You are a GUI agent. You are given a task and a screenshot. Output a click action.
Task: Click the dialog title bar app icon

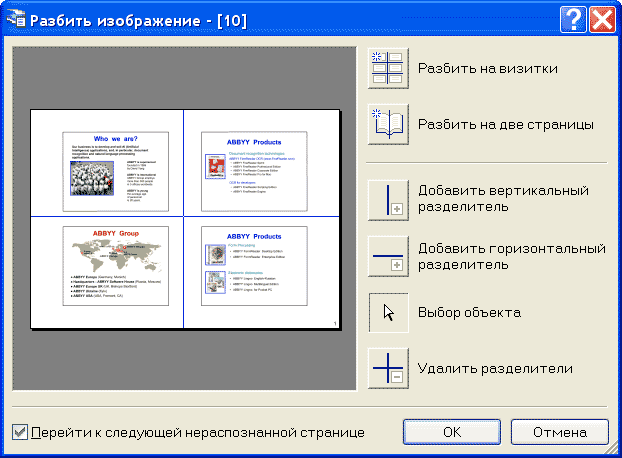[x=16, y=19]
